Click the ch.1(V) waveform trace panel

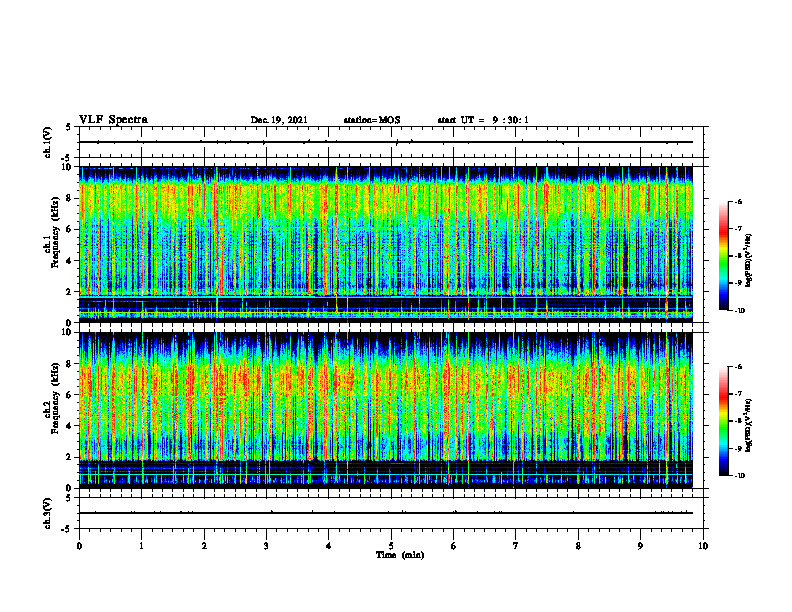391,142
